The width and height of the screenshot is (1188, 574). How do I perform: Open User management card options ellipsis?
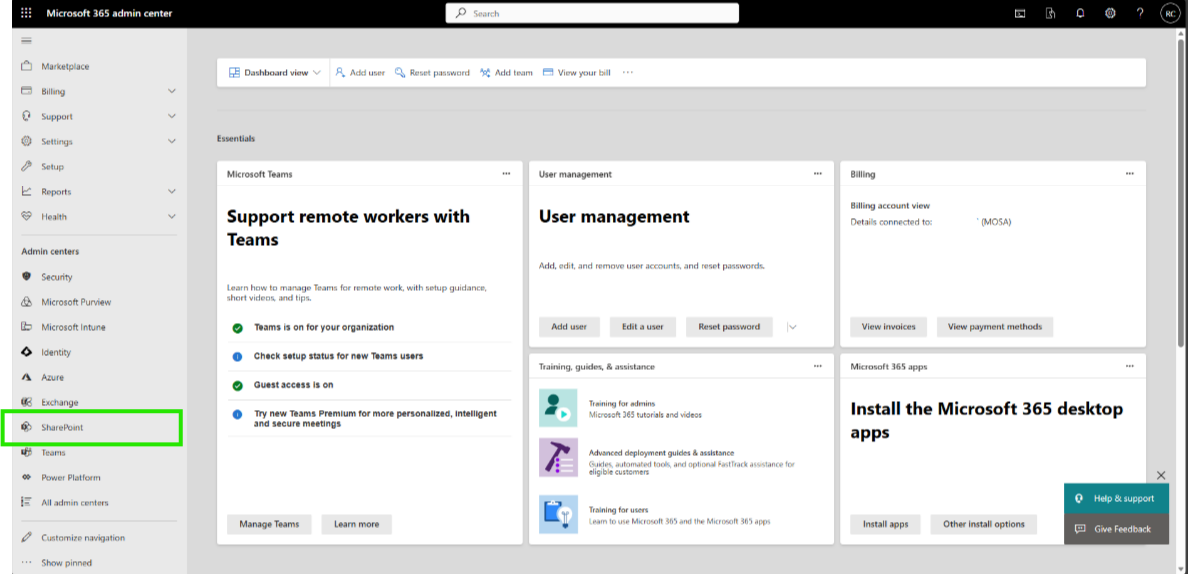click(x=818, y=173)
